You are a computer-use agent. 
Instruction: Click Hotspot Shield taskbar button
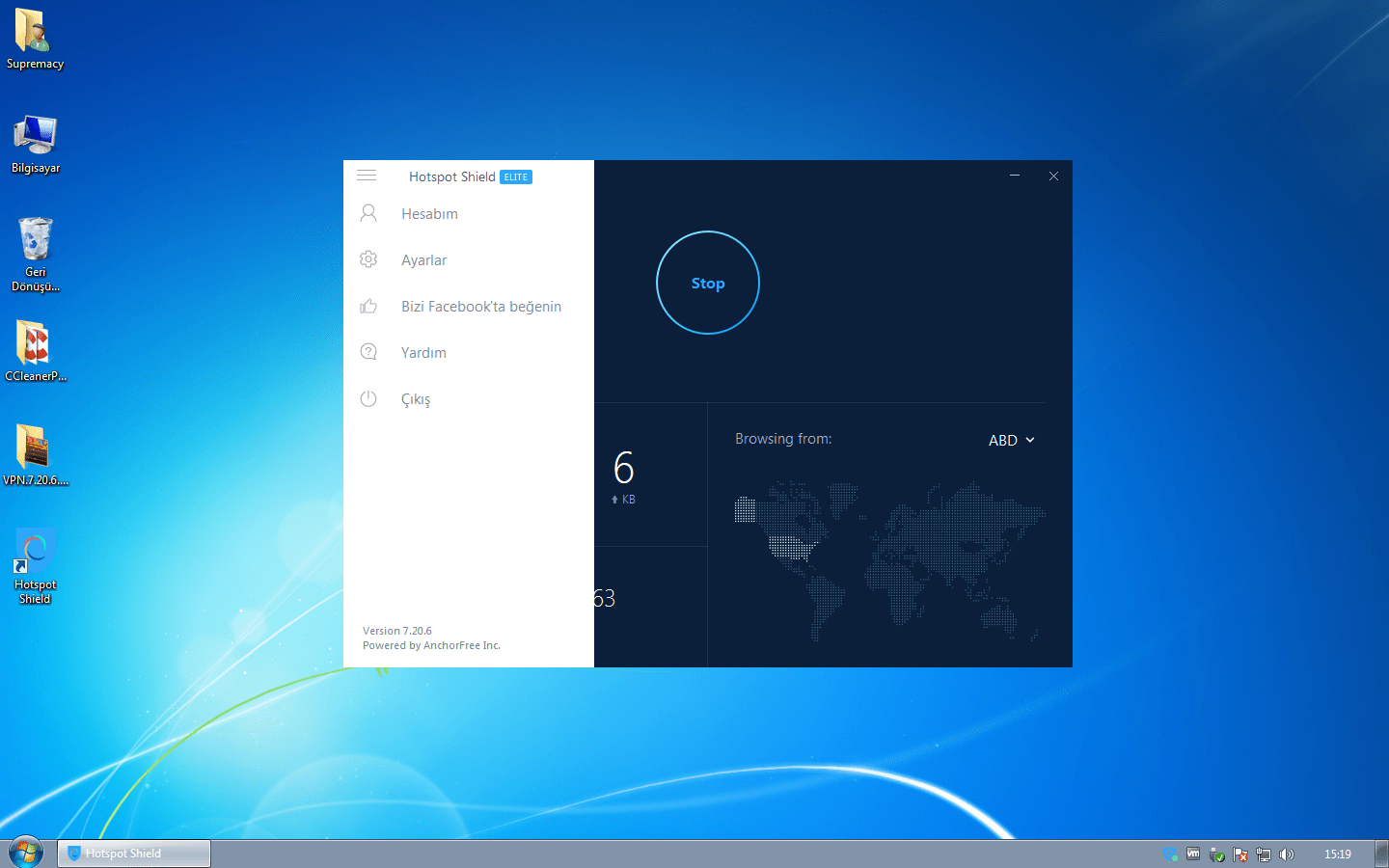pyautogui.click(x=134, y=854)
